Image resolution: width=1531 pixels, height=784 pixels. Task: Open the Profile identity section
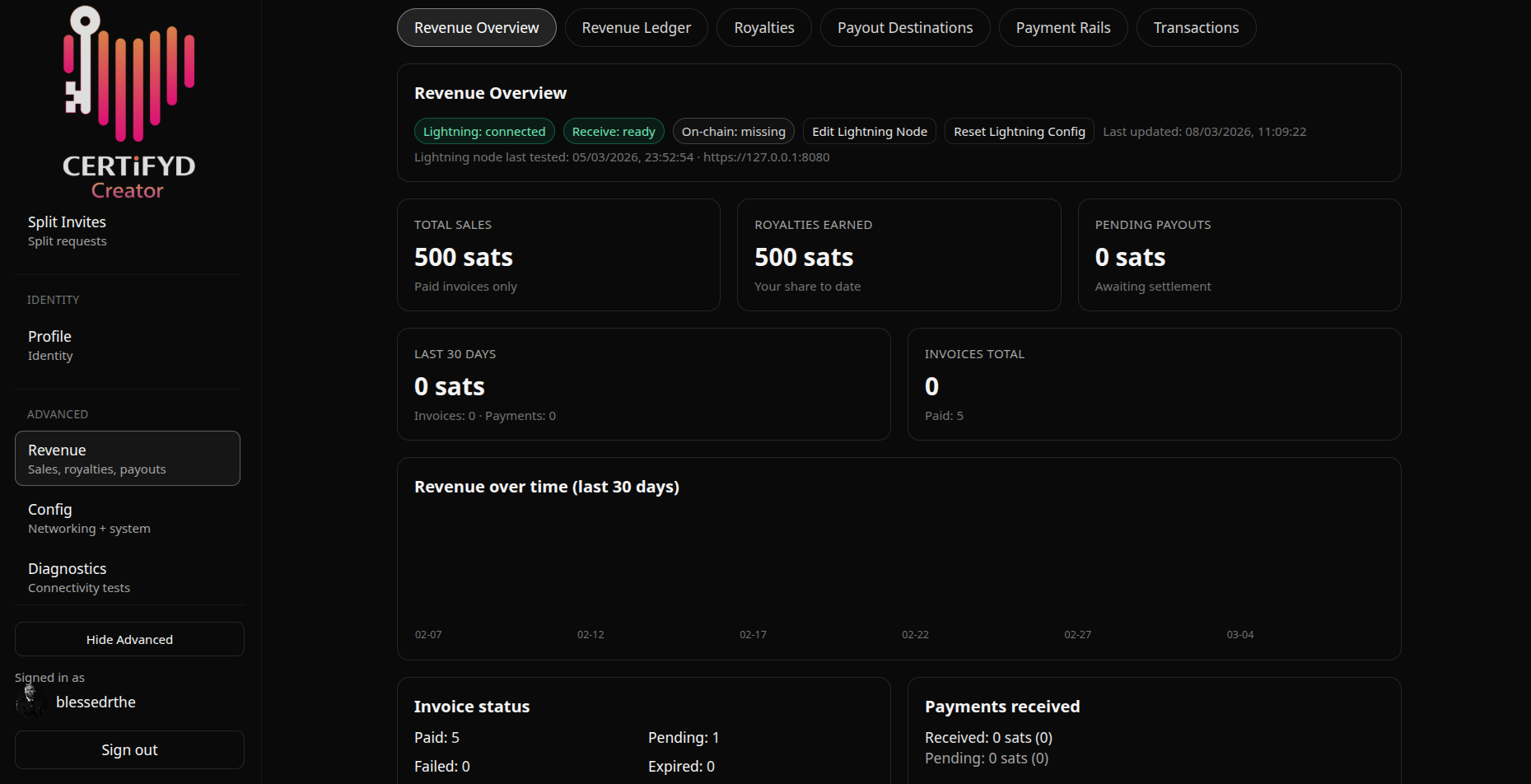click(x=49, y=344)
